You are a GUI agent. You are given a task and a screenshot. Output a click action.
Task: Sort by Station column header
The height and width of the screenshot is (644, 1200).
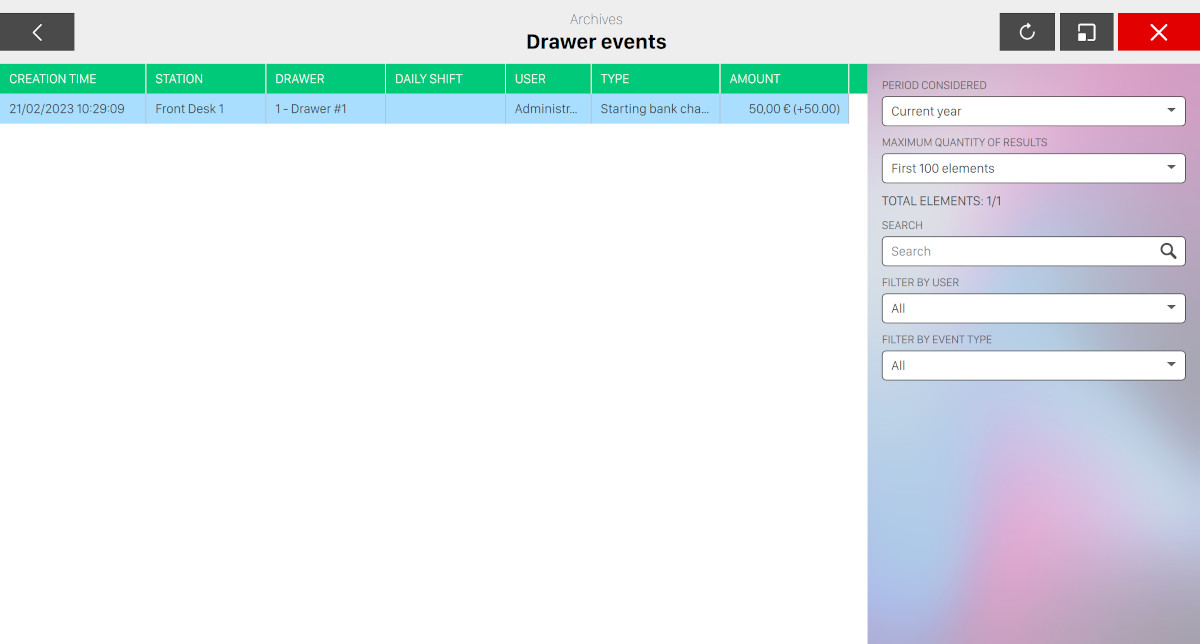point(205,79)
